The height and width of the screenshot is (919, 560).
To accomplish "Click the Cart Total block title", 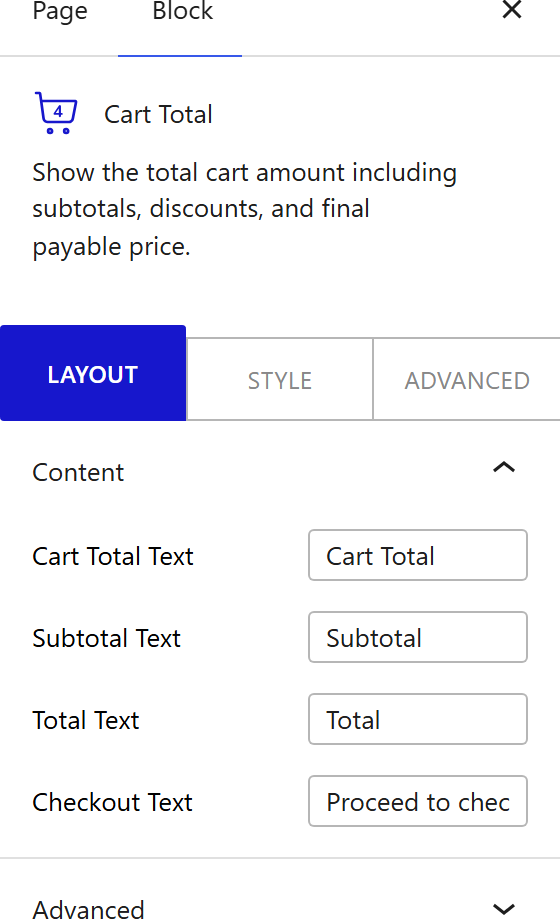I will [x=158, y=114].
